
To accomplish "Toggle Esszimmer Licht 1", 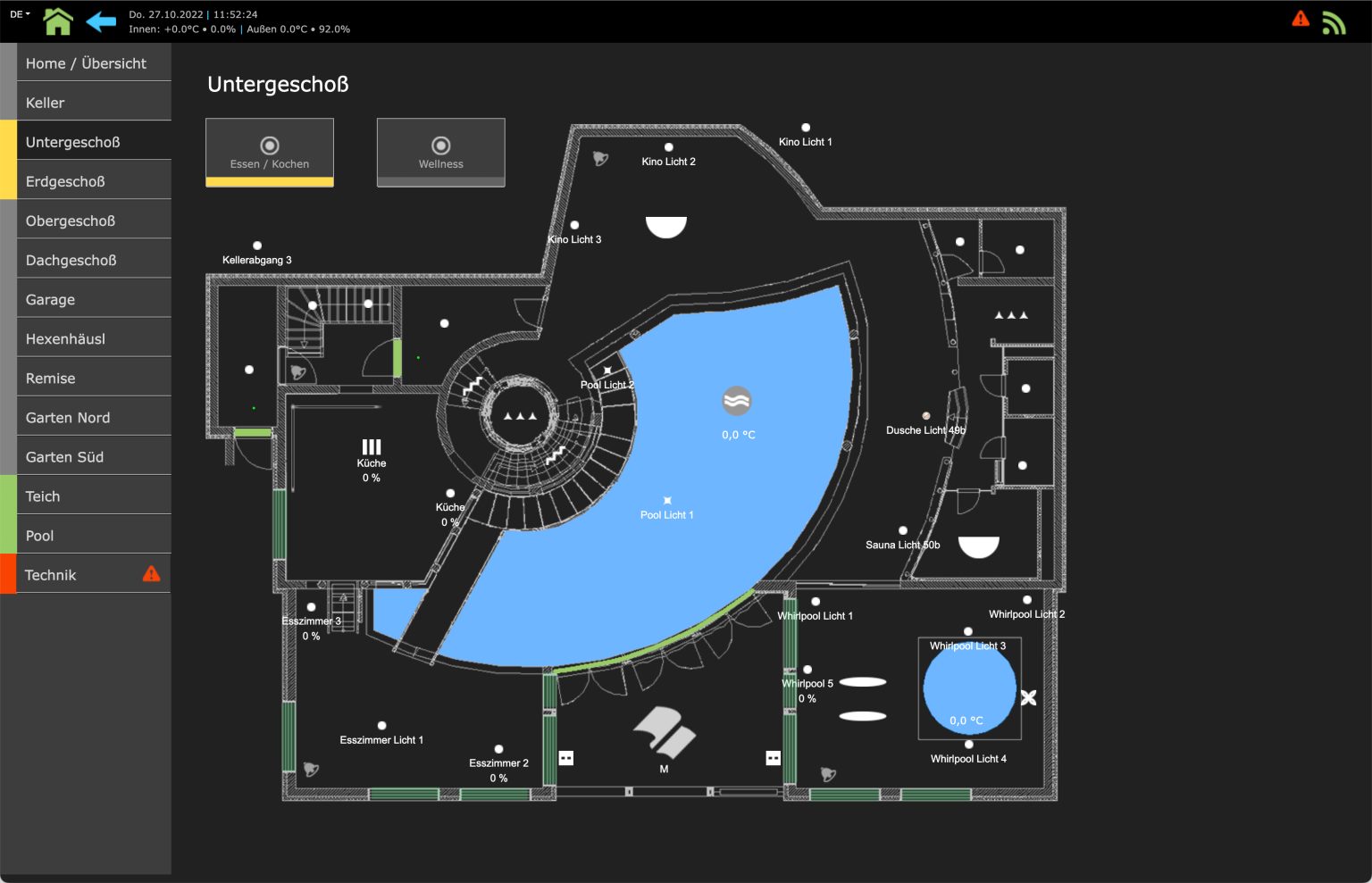I will coord(382,724).
